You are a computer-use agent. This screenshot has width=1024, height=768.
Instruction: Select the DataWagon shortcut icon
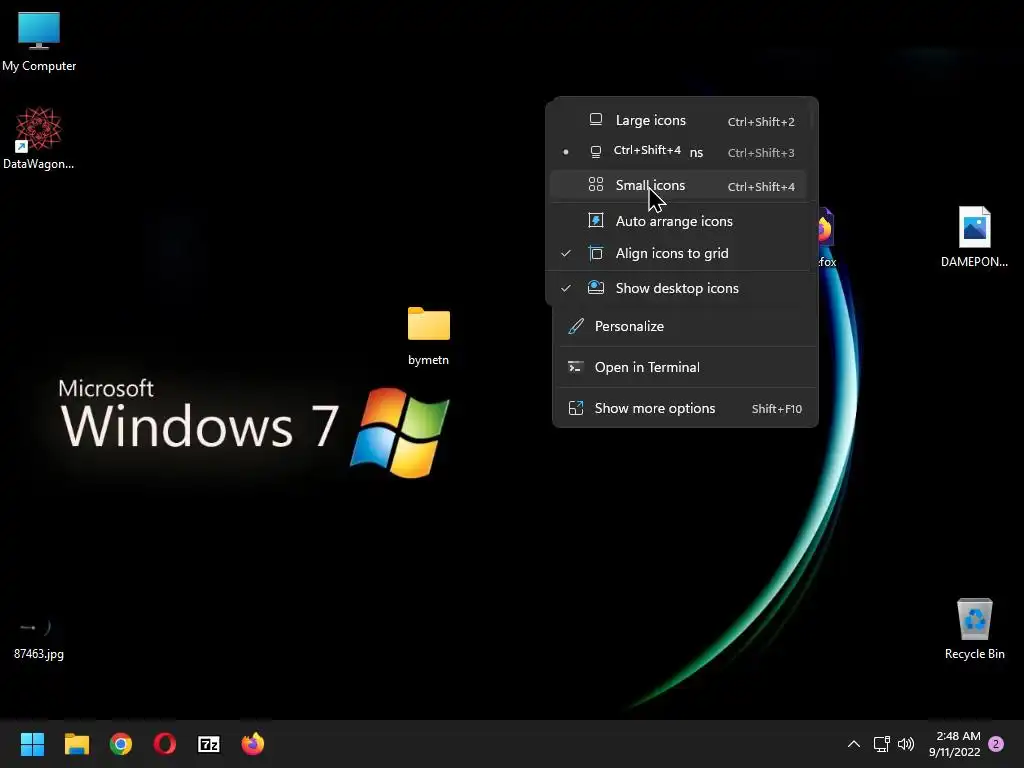[x=39, y=138]
